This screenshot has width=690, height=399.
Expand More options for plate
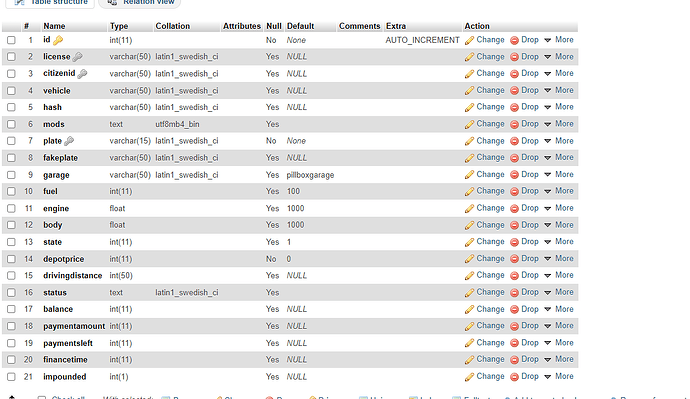click(559, 141)
